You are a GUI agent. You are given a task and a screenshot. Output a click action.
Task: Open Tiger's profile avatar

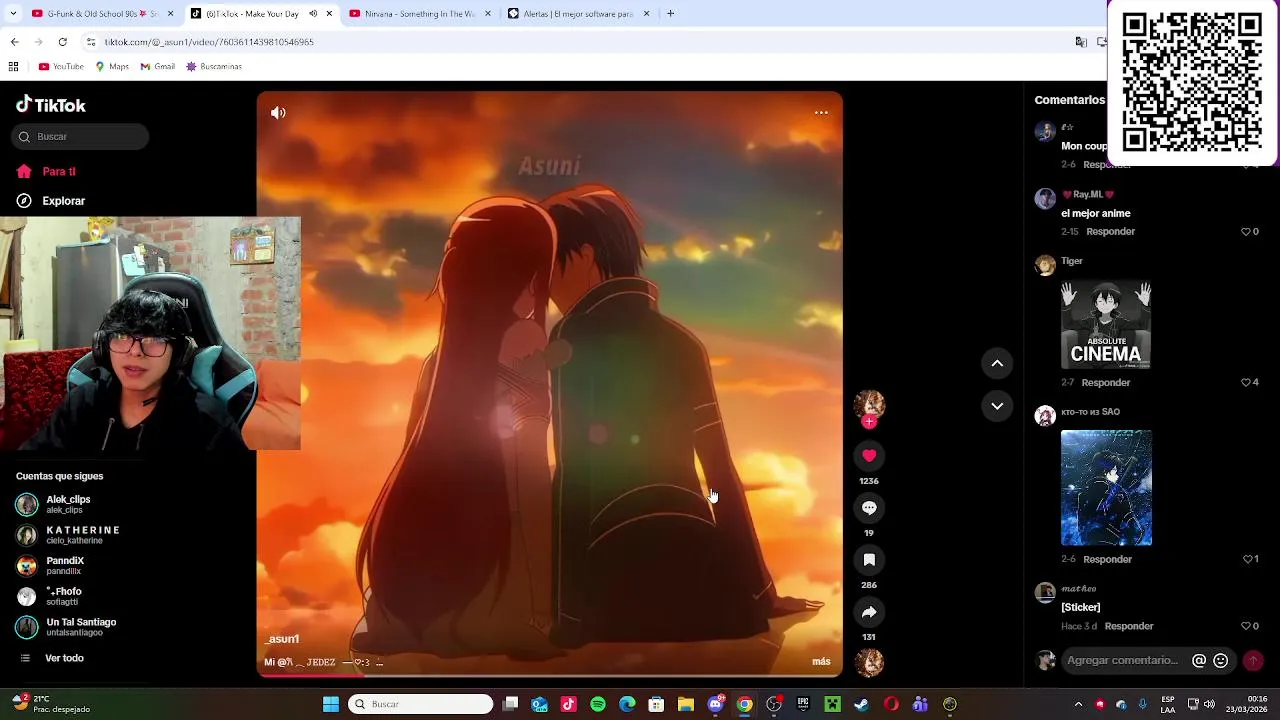(x=1045, y=265)
